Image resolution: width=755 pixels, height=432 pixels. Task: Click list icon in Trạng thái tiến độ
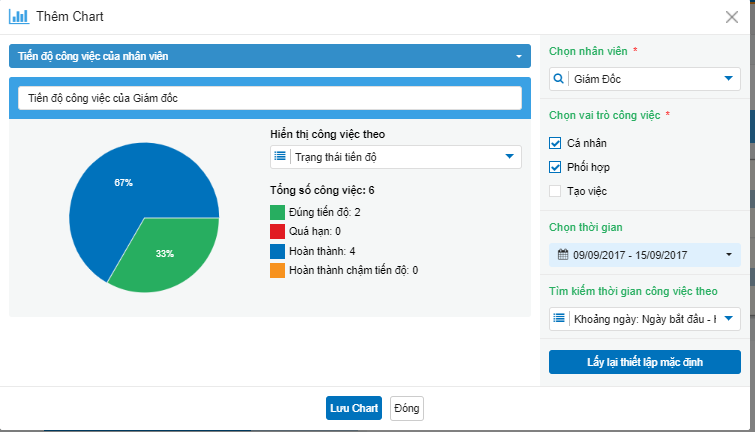coord(280,157)
